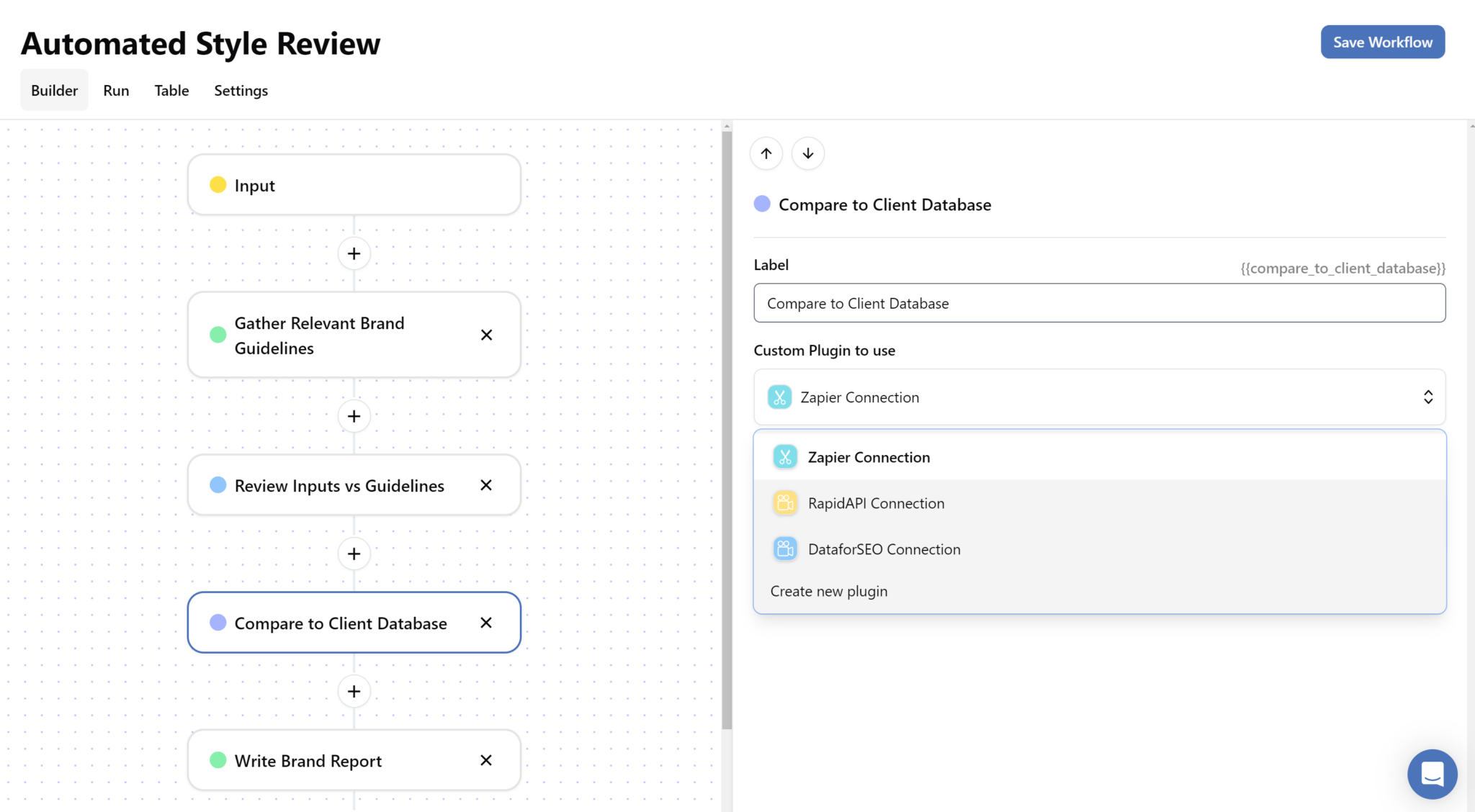Image resolution: width=1475 pixels, height=812 pixels.
Task: Click the plus icon above Write Brand Report
Action: 354,691
